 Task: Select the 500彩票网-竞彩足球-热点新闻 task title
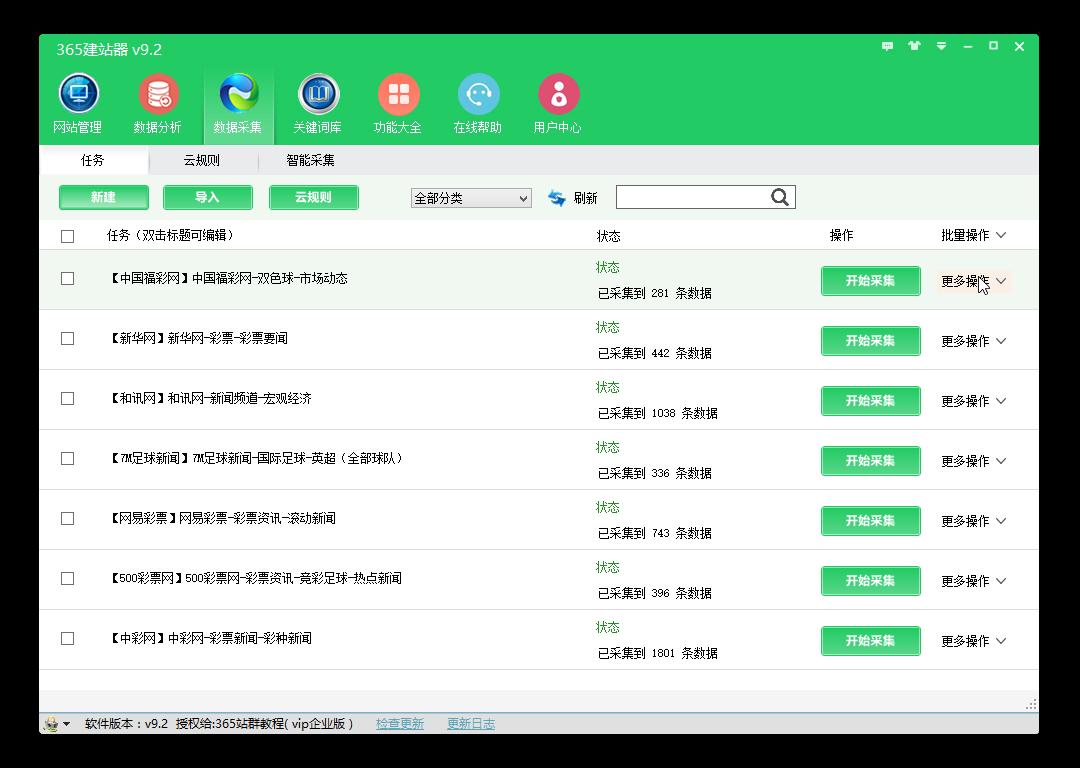(x=256, y=578)
